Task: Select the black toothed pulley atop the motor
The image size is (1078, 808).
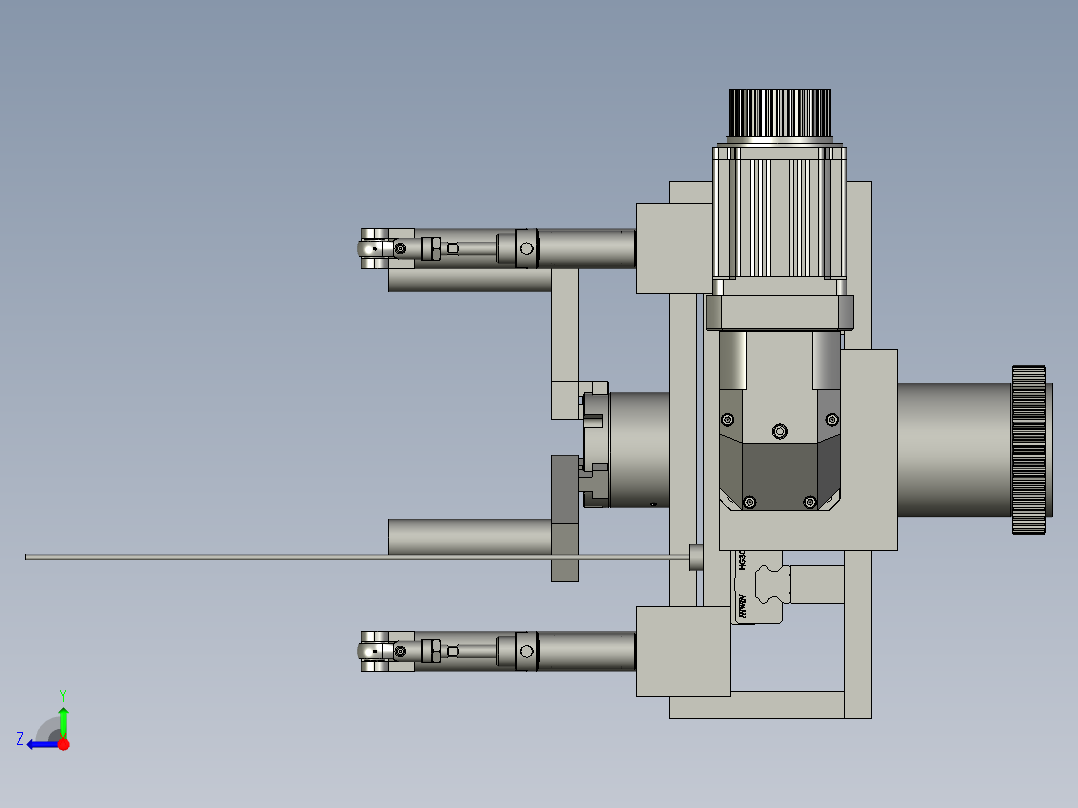Action: (x=780, y=113)
